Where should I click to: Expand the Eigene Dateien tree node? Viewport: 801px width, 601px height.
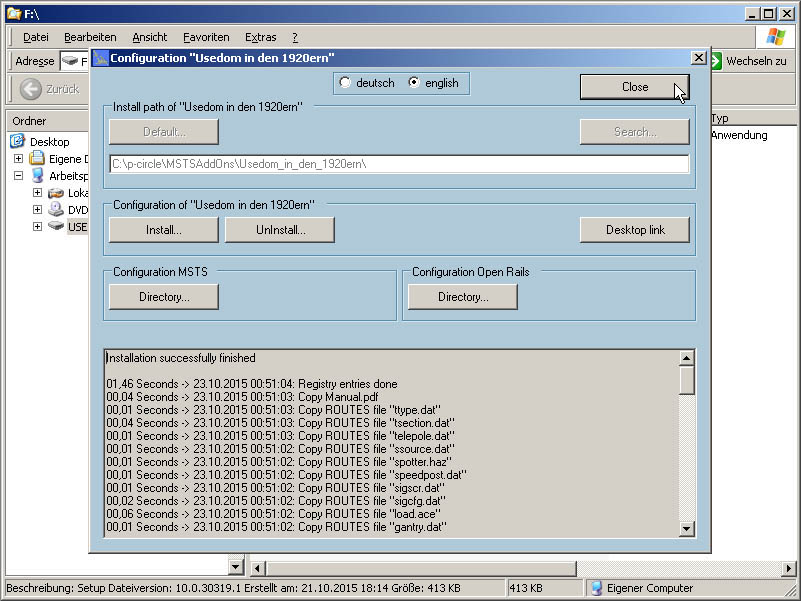pos(18,159)
